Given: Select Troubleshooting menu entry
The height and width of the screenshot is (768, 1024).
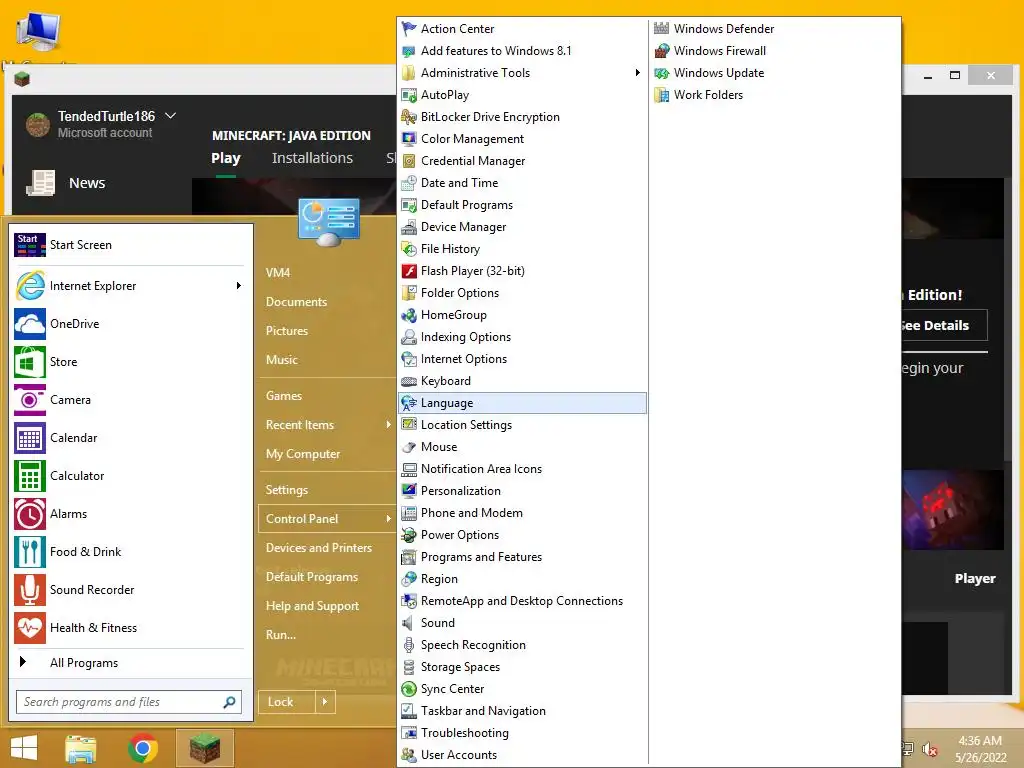Looking at the screenshot, I should click(x=522, y=733).
